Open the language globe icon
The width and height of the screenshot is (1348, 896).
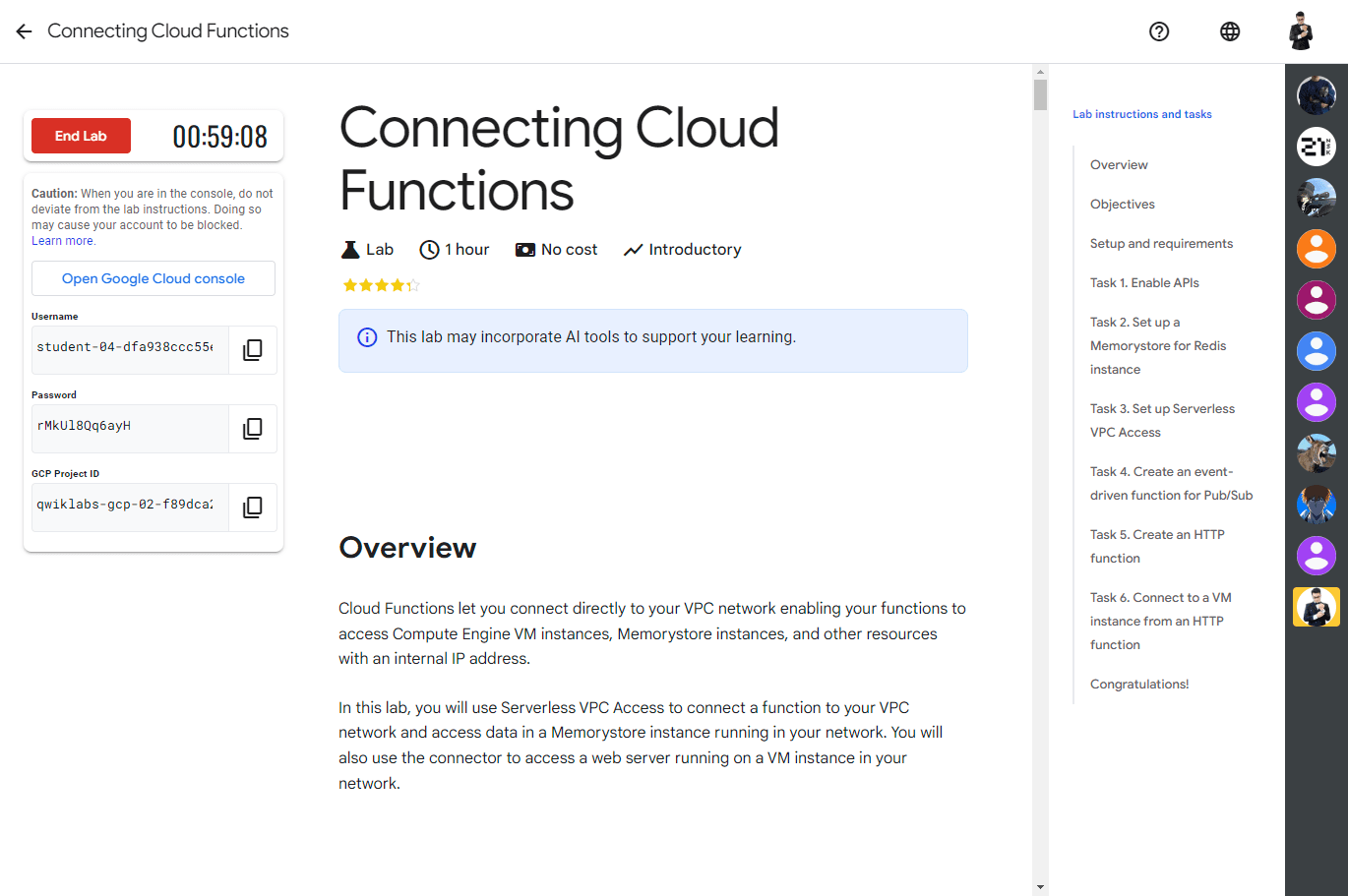point(1229,31)
